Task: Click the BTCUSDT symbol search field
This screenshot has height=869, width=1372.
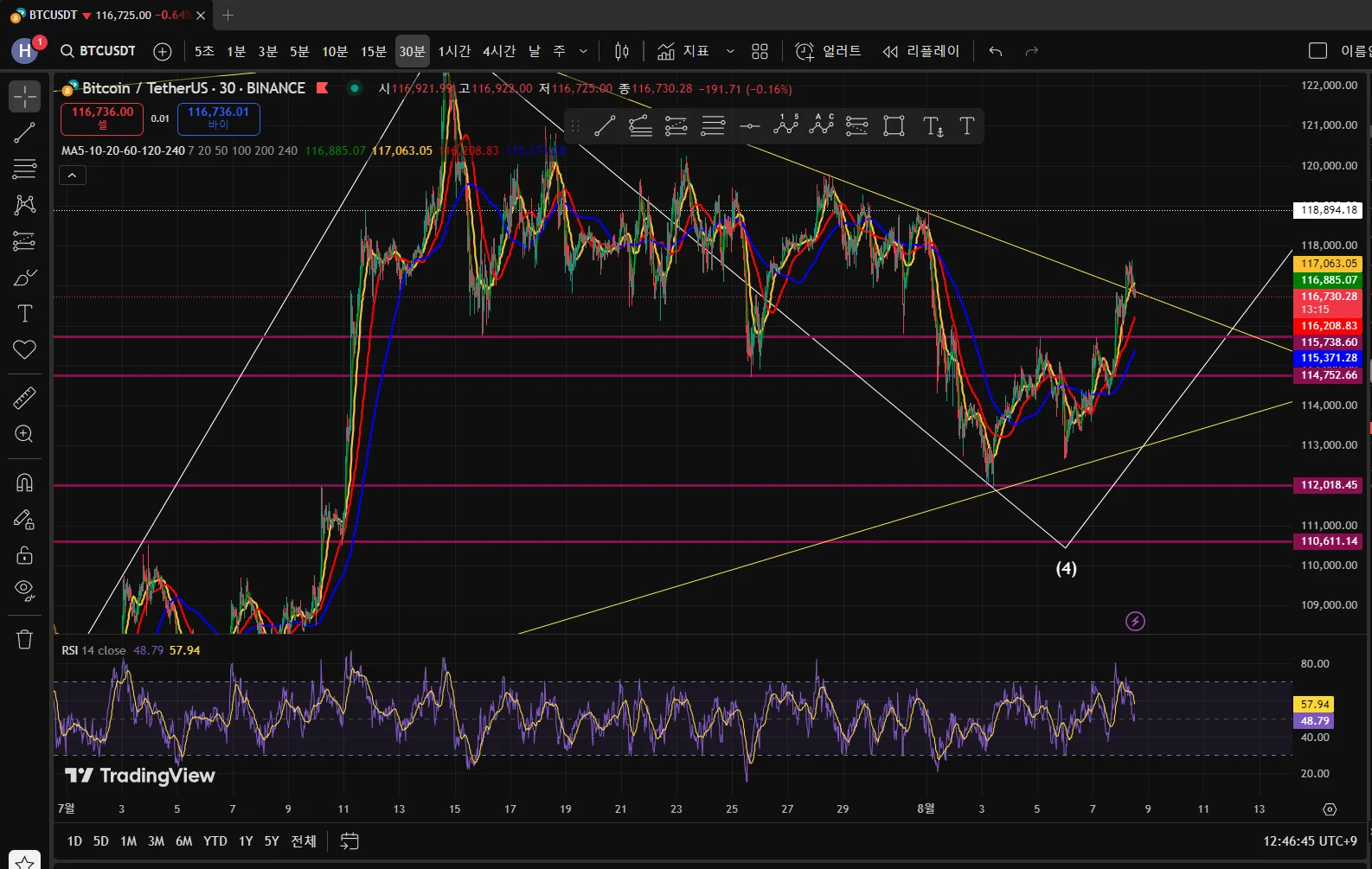Action: pyautogui.click(x=99, y=51)
